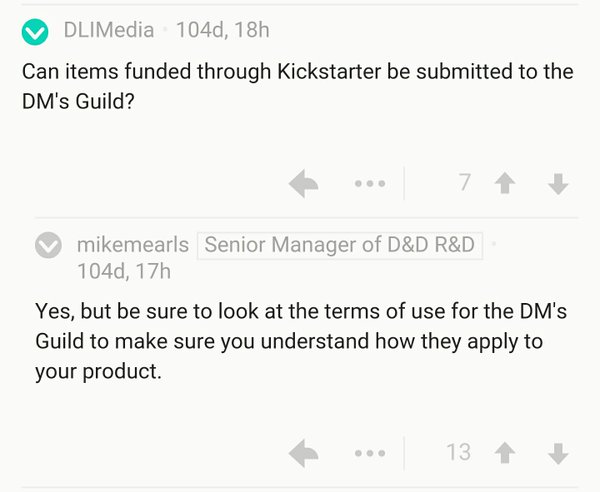The image size is (600, 492).
Task: Collapse DLIMedia's comment using the teal chevron
Action: coord(35,32)
